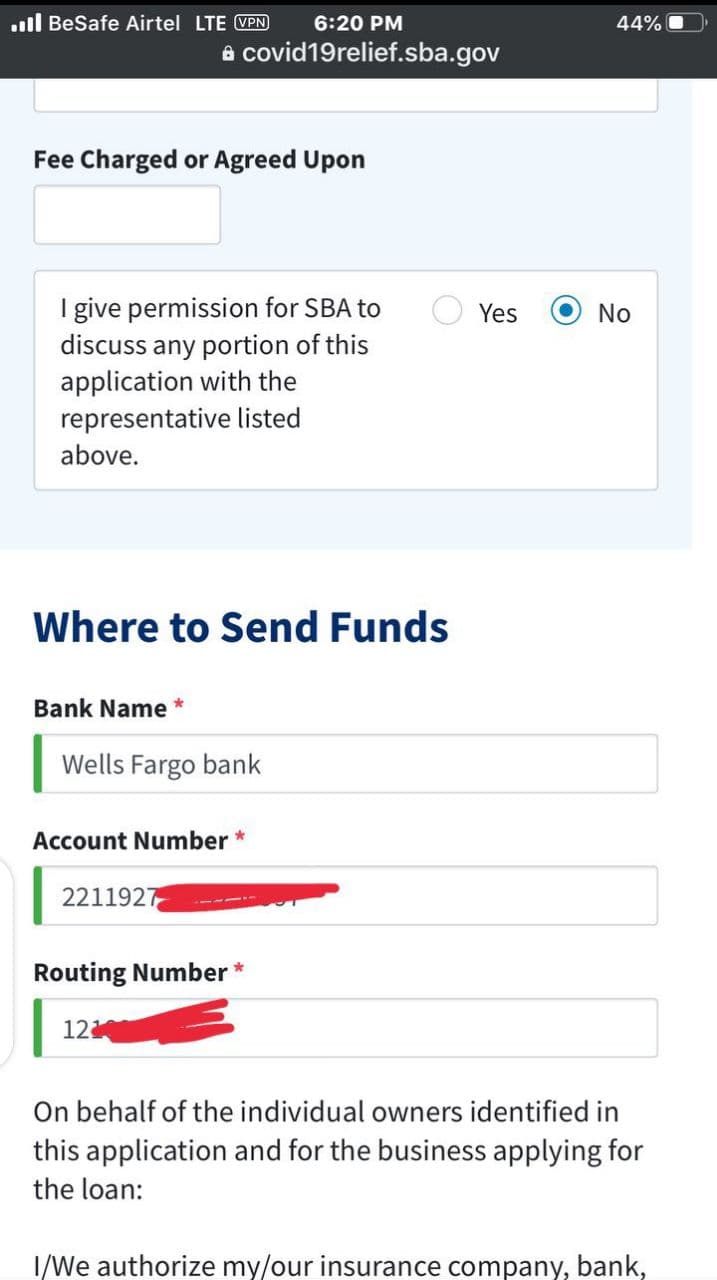Tap the 44% battery percentage text

(x=638, y=22)
